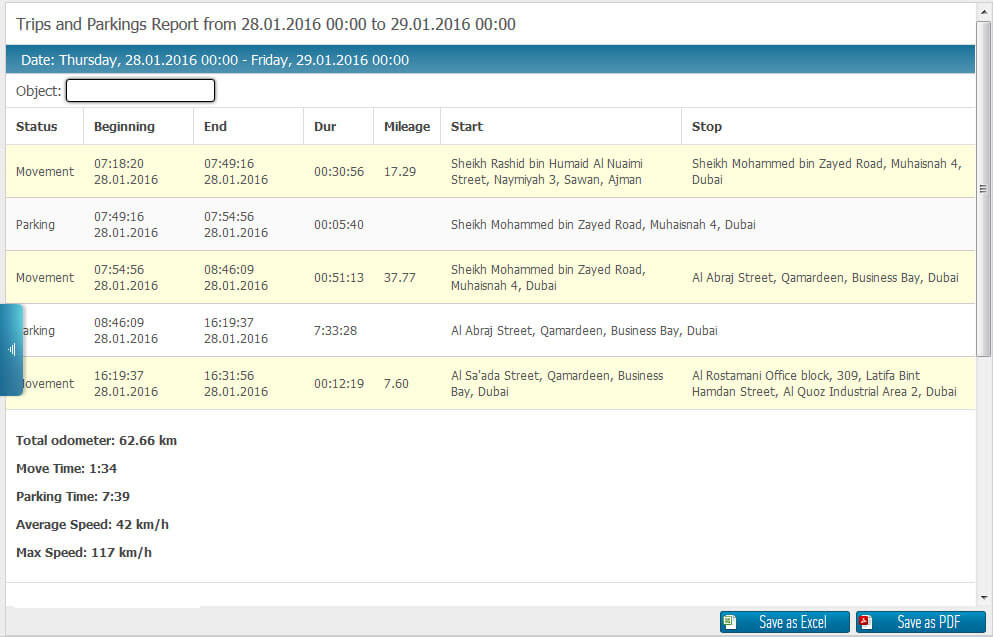The width and height of the screenshot is (993, 637).
Task: Select the 7.60 mileage cell
Action: 396,384
